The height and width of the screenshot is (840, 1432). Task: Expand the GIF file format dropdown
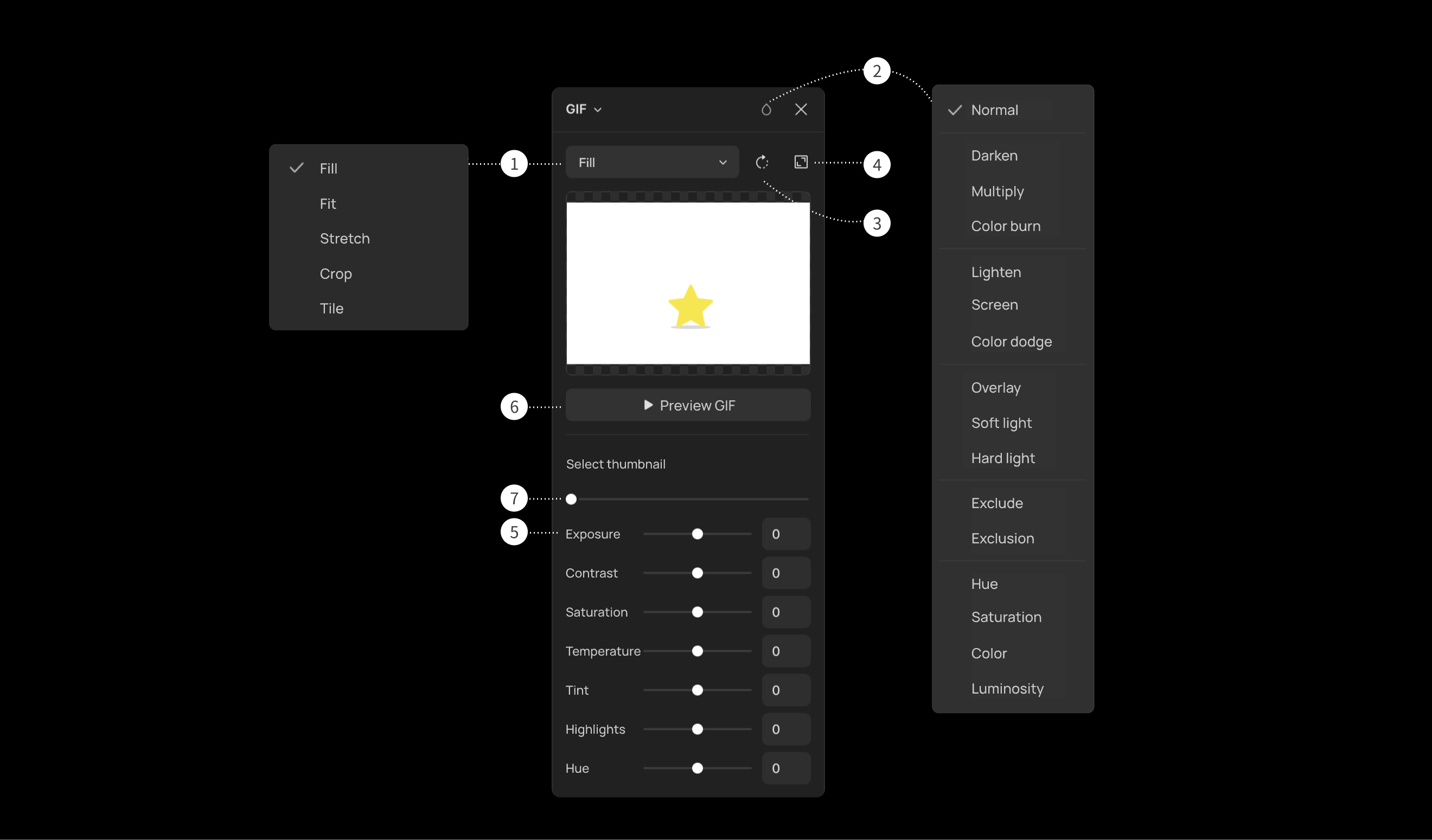(x=583, y=108)
